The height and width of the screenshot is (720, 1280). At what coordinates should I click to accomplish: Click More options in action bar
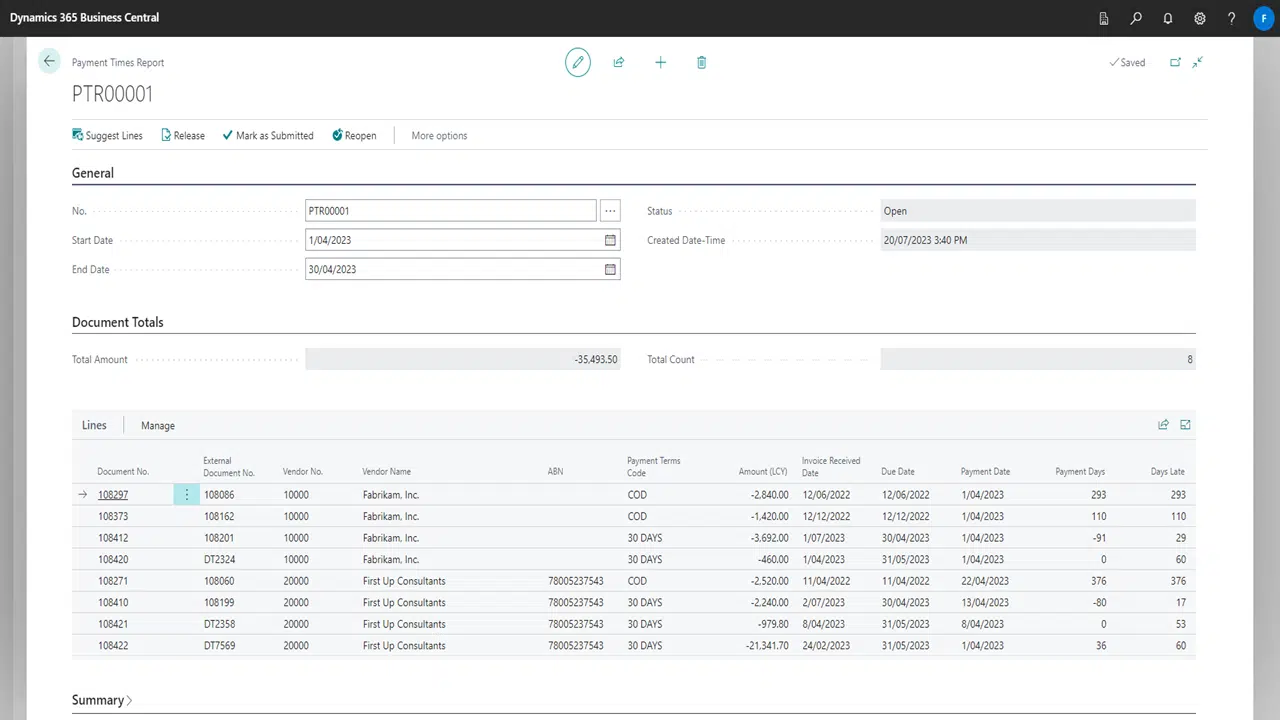(x=439, y=136)
